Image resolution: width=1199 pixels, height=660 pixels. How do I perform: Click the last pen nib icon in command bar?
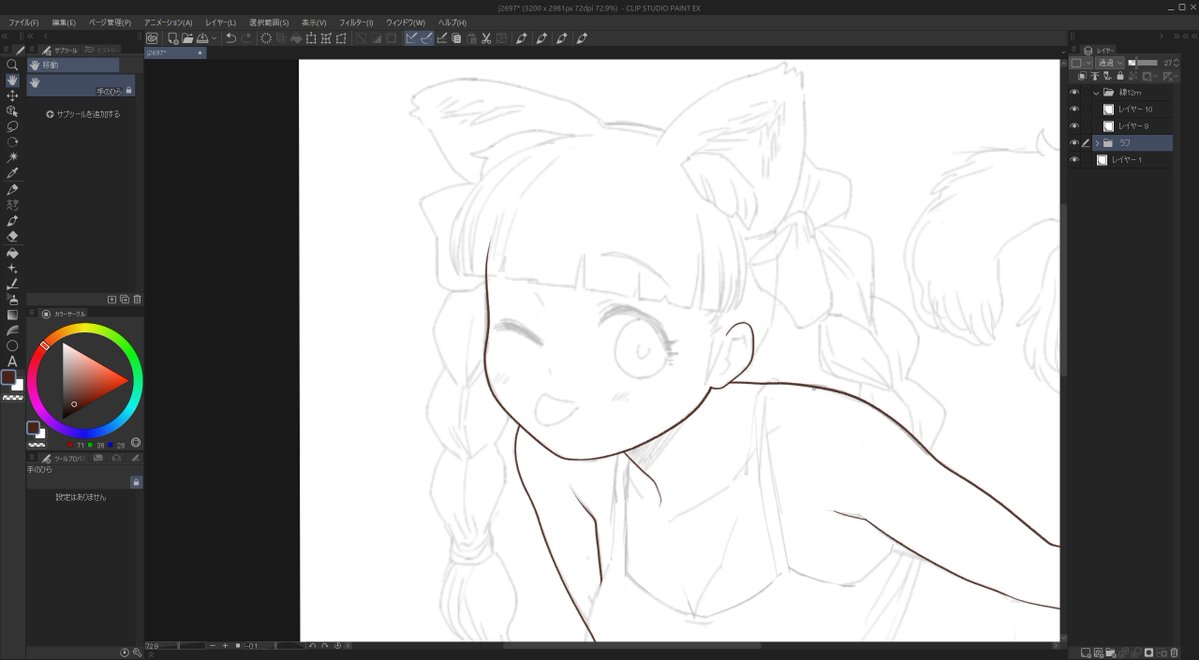tap(582, 38)
